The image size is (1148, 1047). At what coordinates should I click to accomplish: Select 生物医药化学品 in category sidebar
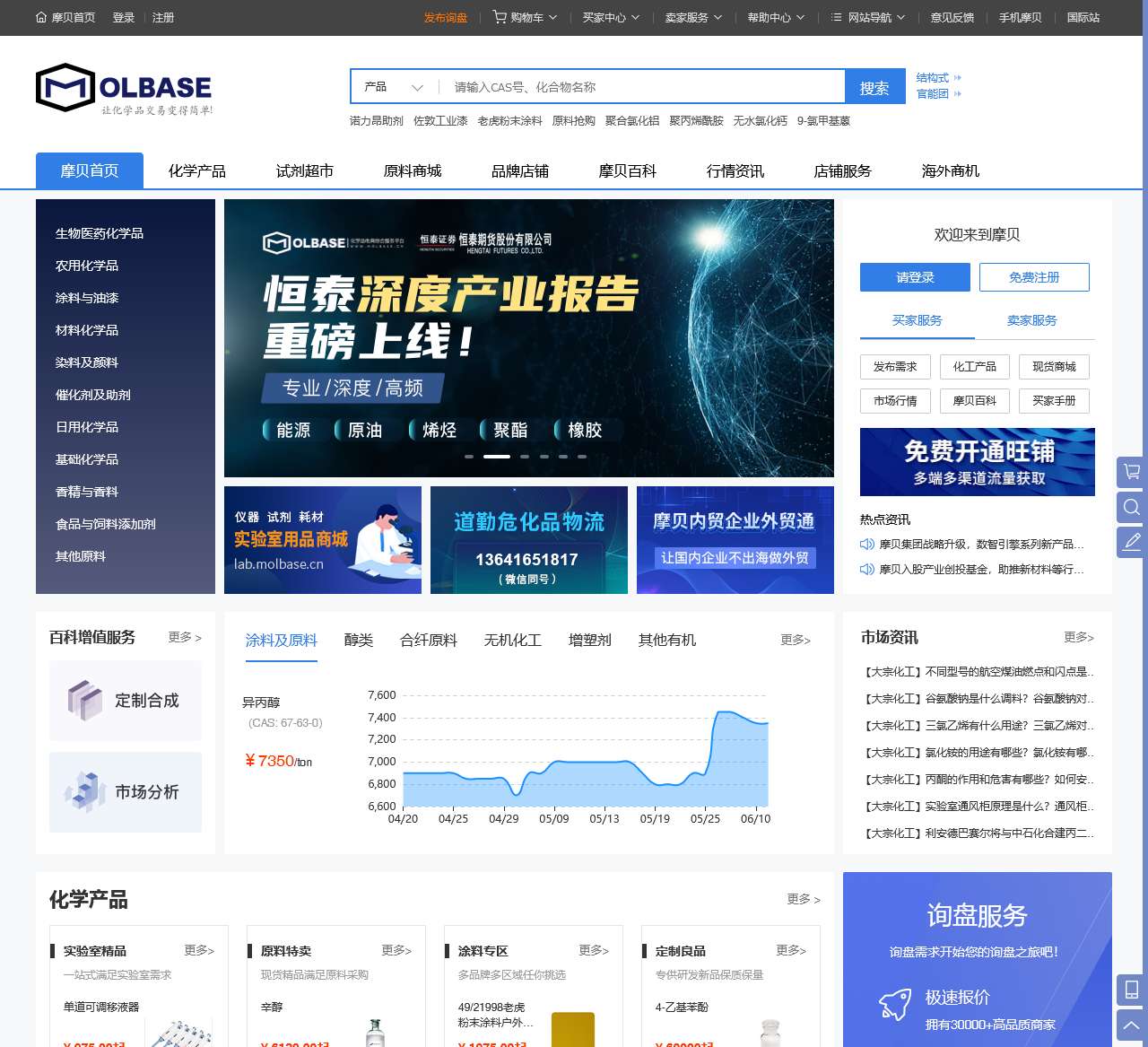[x=100, y=233]
